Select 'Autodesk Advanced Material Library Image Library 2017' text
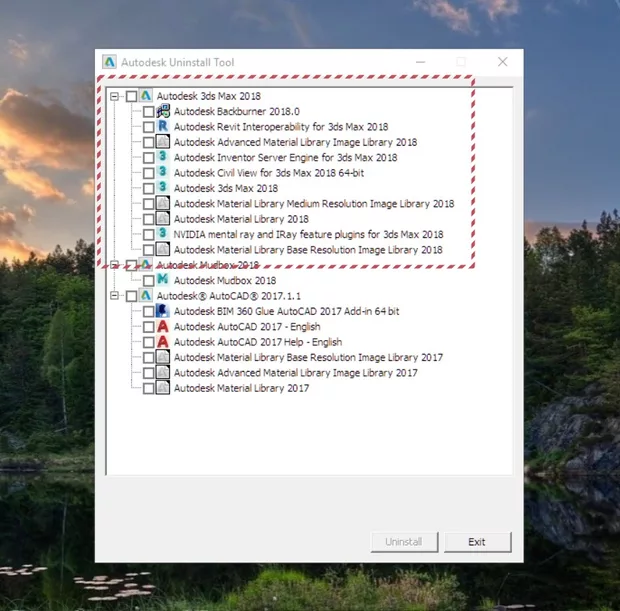This screenshot has height=611, width=620. (296, 373)
